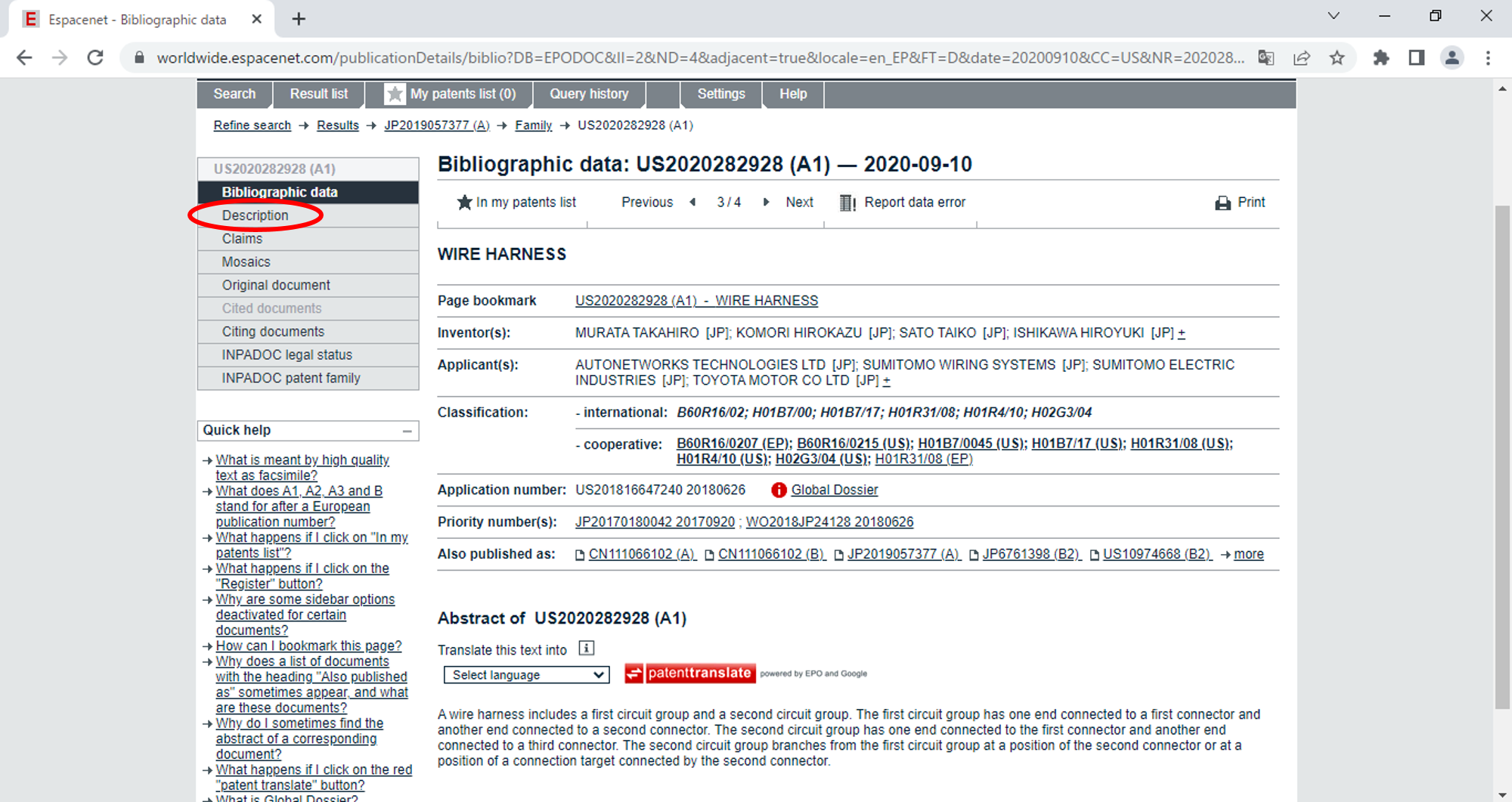Open quick help: How can I bookmark this page?
1512x802 pixels.
tap(308, 646)
